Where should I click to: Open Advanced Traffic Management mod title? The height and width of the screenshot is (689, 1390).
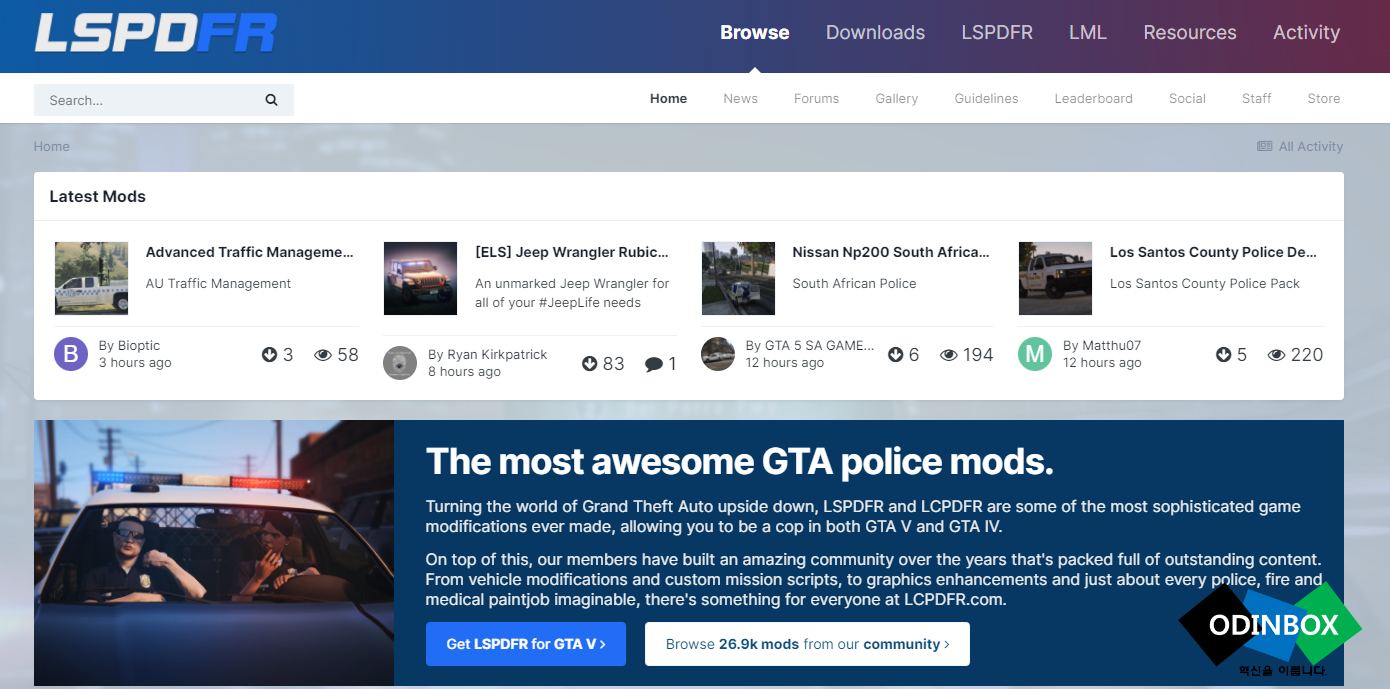click(x=250, y=252)
